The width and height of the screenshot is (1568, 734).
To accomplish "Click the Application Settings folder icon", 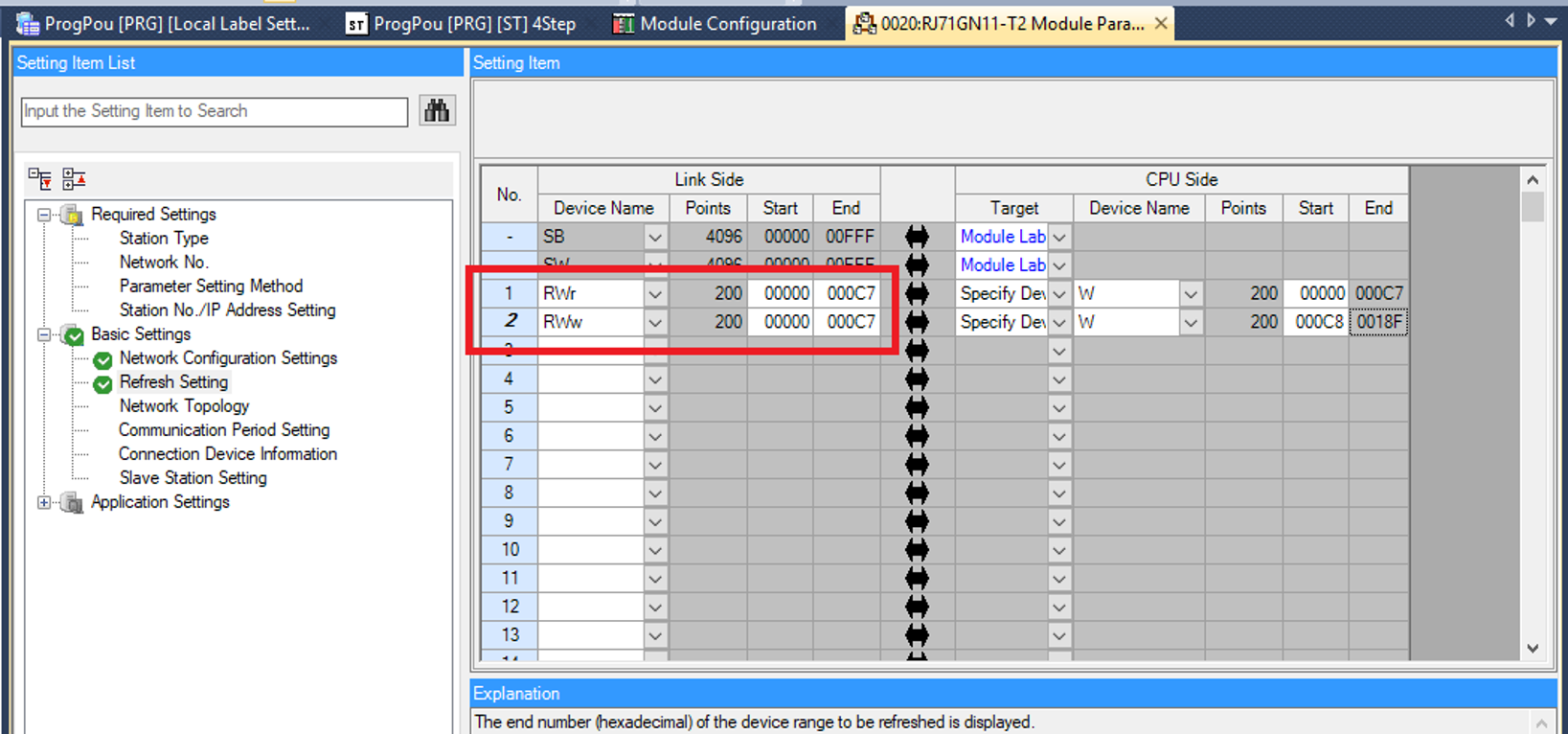I will tap(72, 502).
